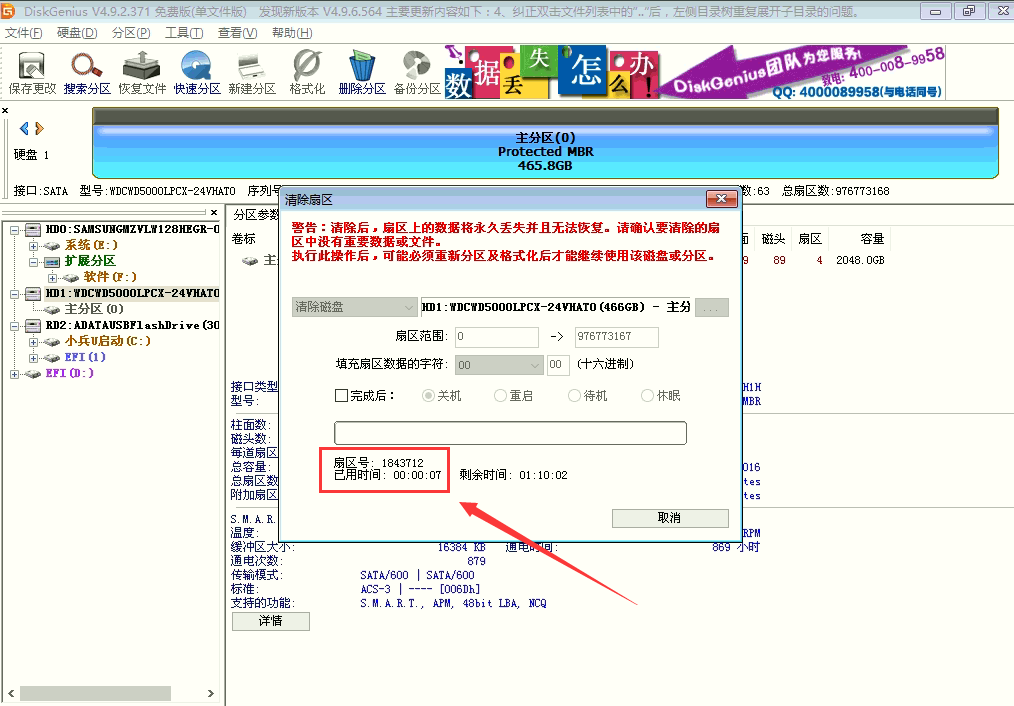Viewport: 1014px width, 706px height.
Task: Open the 工具(T) menu
Action: point(184,32)
